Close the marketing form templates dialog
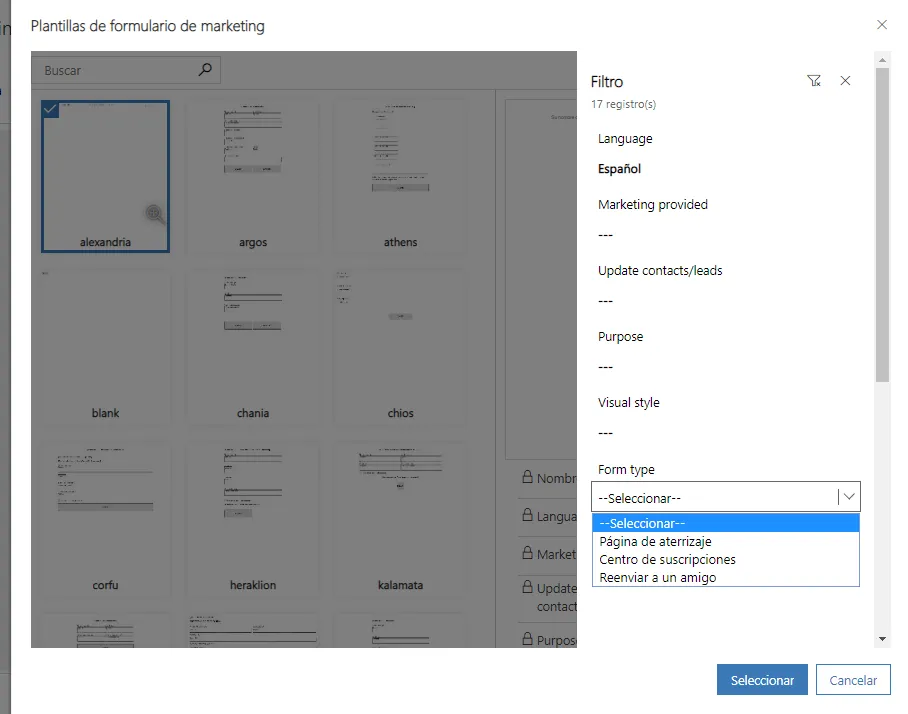Screen dimensions: 908x714 coord(881,24)
